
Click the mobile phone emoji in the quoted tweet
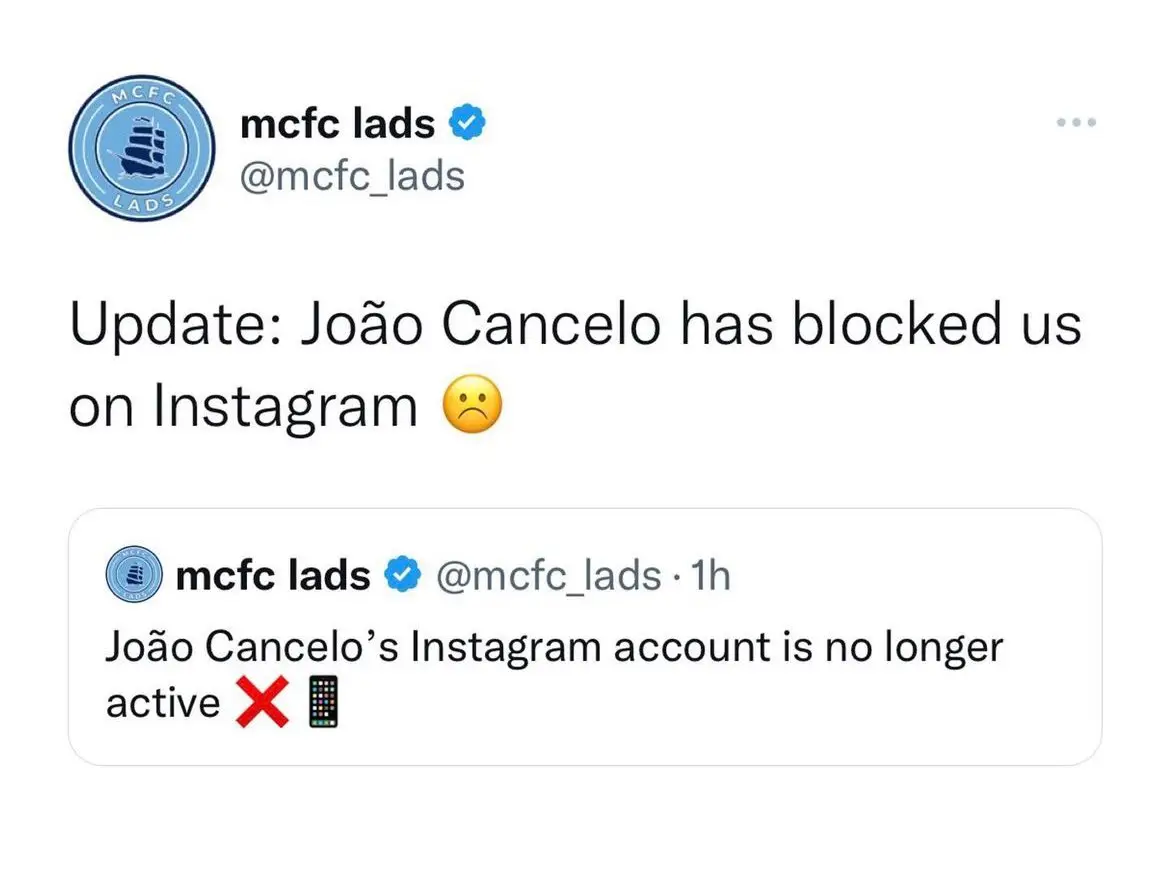tap(322, 700)
